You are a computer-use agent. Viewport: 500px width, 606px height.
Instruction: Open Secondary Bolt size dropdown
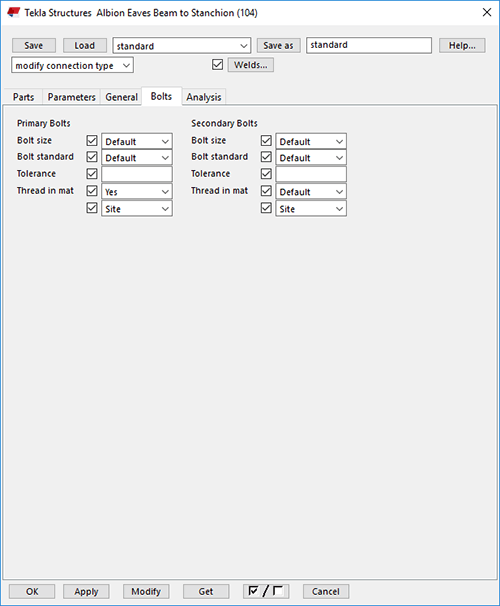(x=311, y=141)
